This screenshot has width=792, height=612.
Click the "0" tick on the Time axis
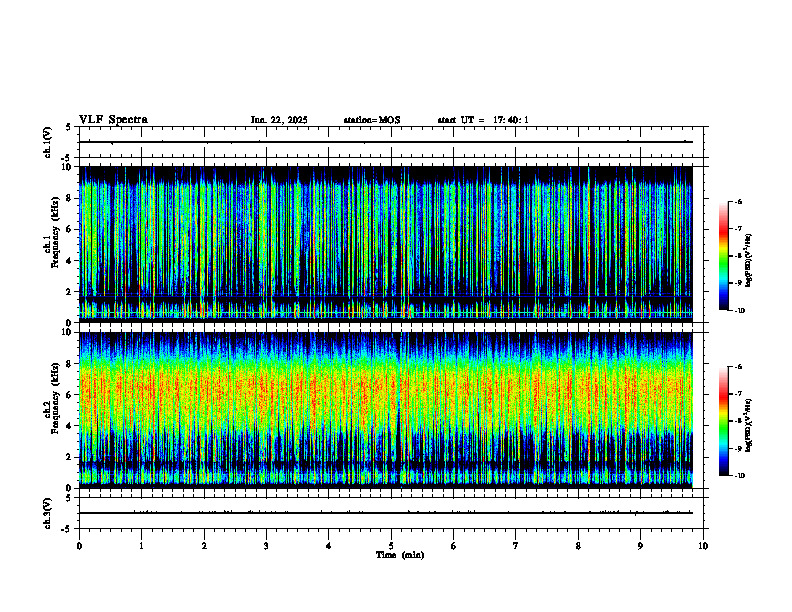tap(79, 546)
